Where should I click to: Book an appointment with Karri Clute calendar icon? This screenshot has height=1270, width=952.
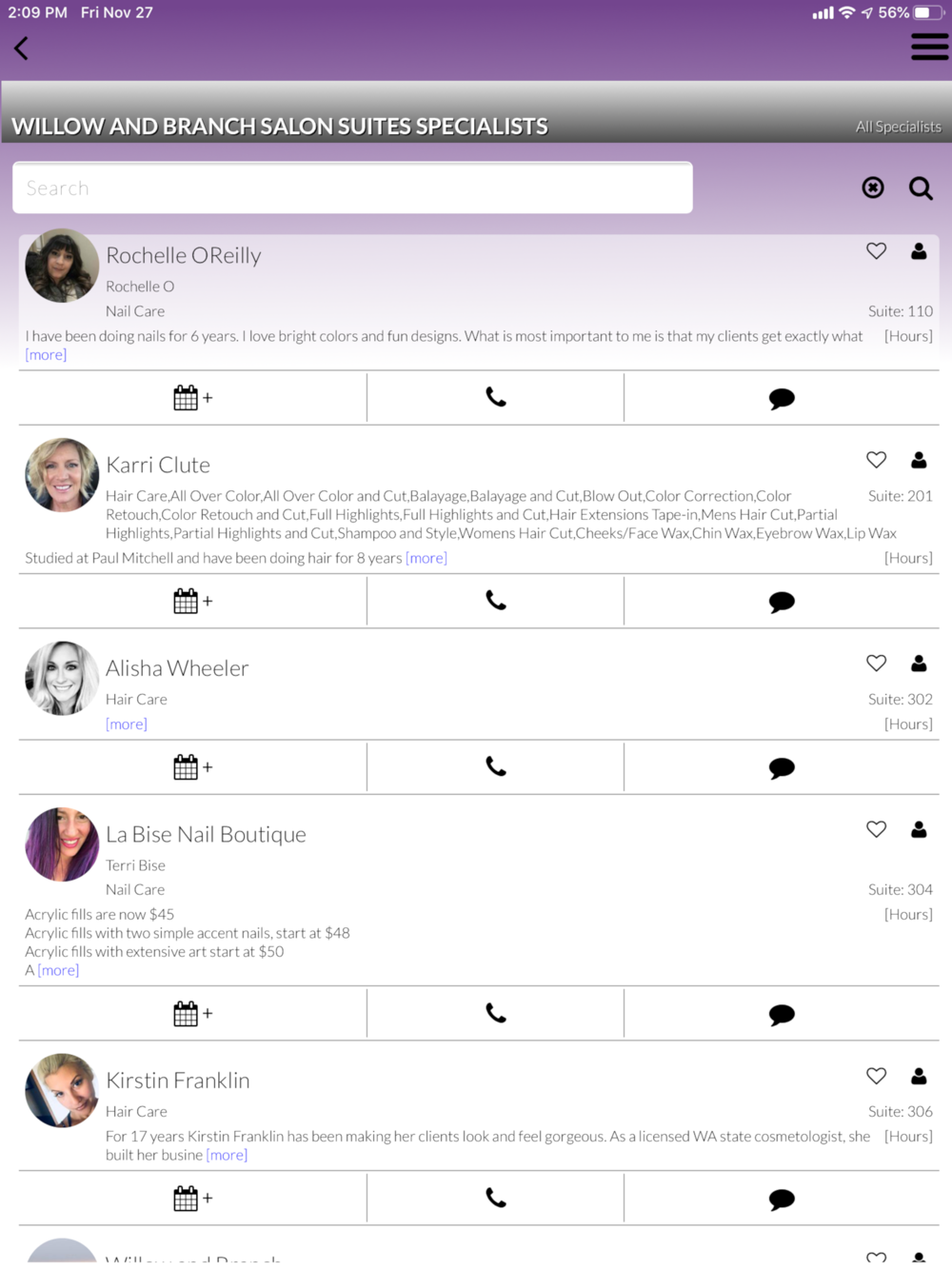(x=192, y=602)
